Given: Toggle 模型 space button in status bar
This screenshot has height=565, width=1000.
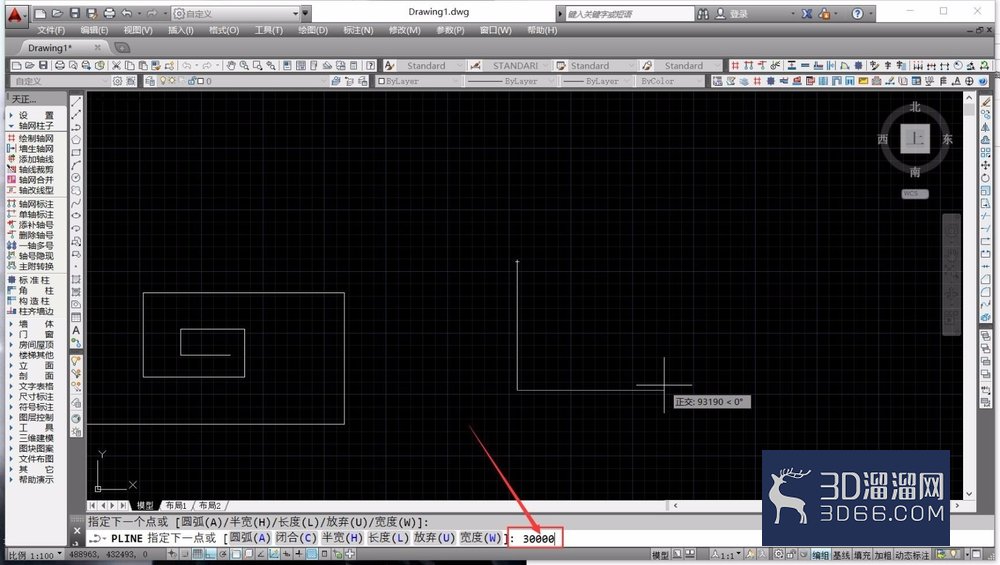Looking at the screenshot, I should [x=660, y=555].
